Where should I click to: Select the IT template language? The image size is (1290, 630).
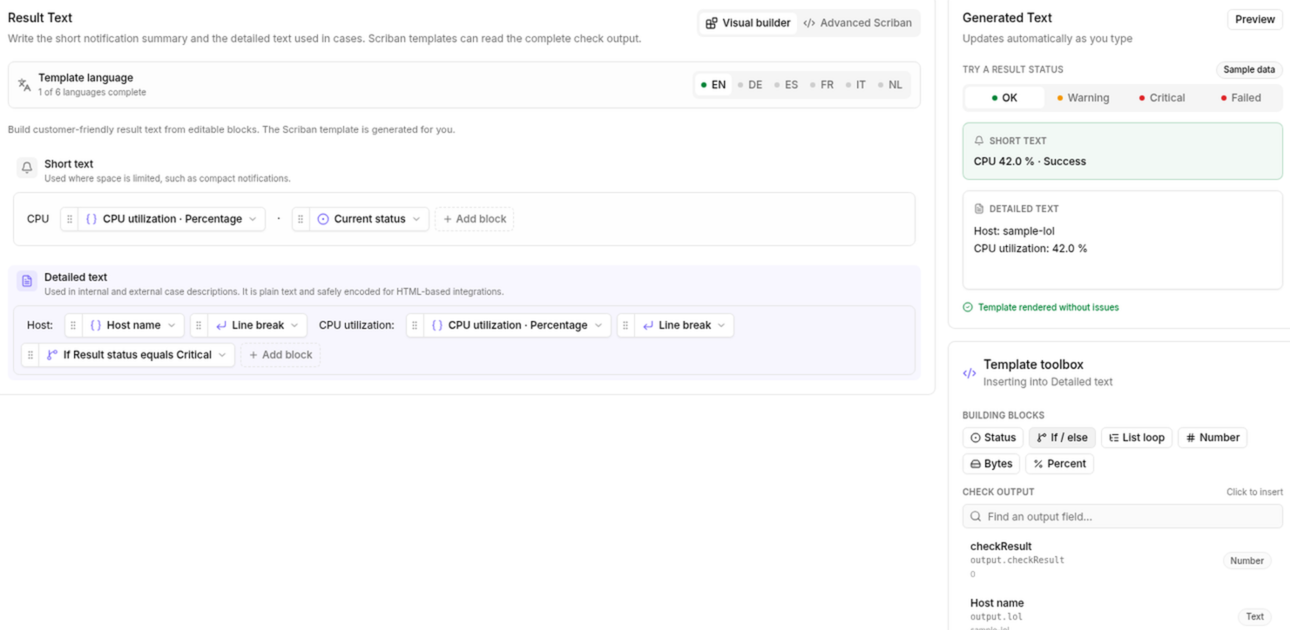pyautogui.click(x=855, y=85)
